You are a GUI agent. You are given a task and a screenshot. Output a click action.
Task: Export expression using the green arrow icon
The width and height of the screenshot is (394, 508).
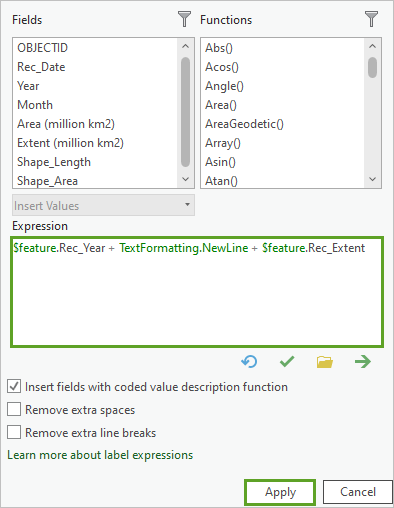(x=363, y=362)
